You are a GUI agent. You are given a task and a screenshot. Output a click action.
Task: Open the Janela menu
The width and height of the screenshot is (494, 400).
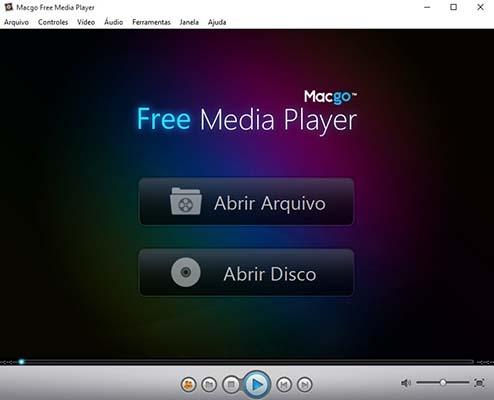tap(189, 22)
